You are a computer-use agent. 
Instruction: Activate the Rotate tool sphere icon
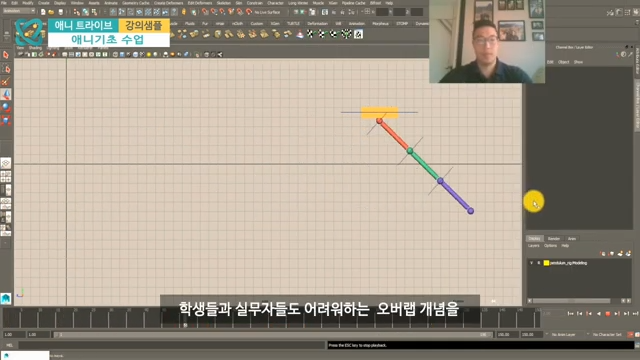pyautogui.click(x=6, y=108)
